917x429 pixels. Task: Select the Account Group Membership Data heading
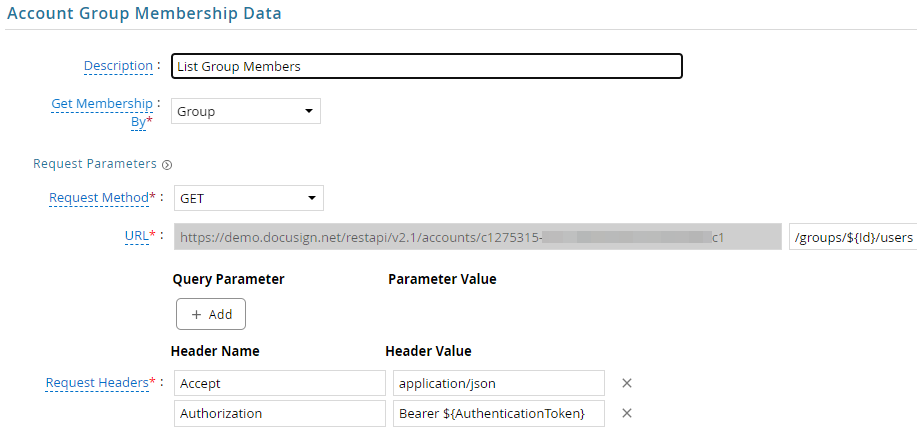pos(144,13)
